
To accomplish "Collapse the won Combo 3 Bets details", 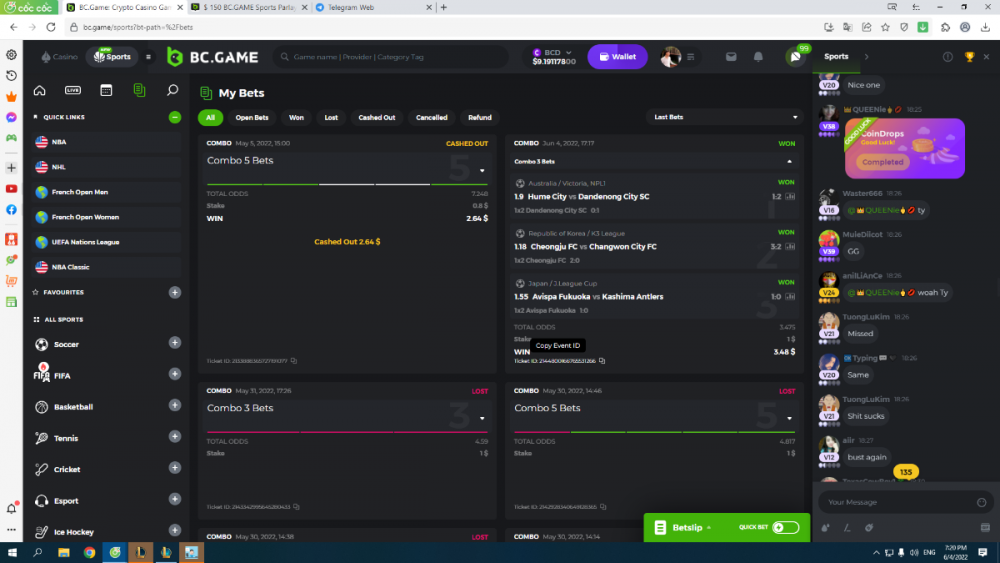I will click(x=788, y=160).
